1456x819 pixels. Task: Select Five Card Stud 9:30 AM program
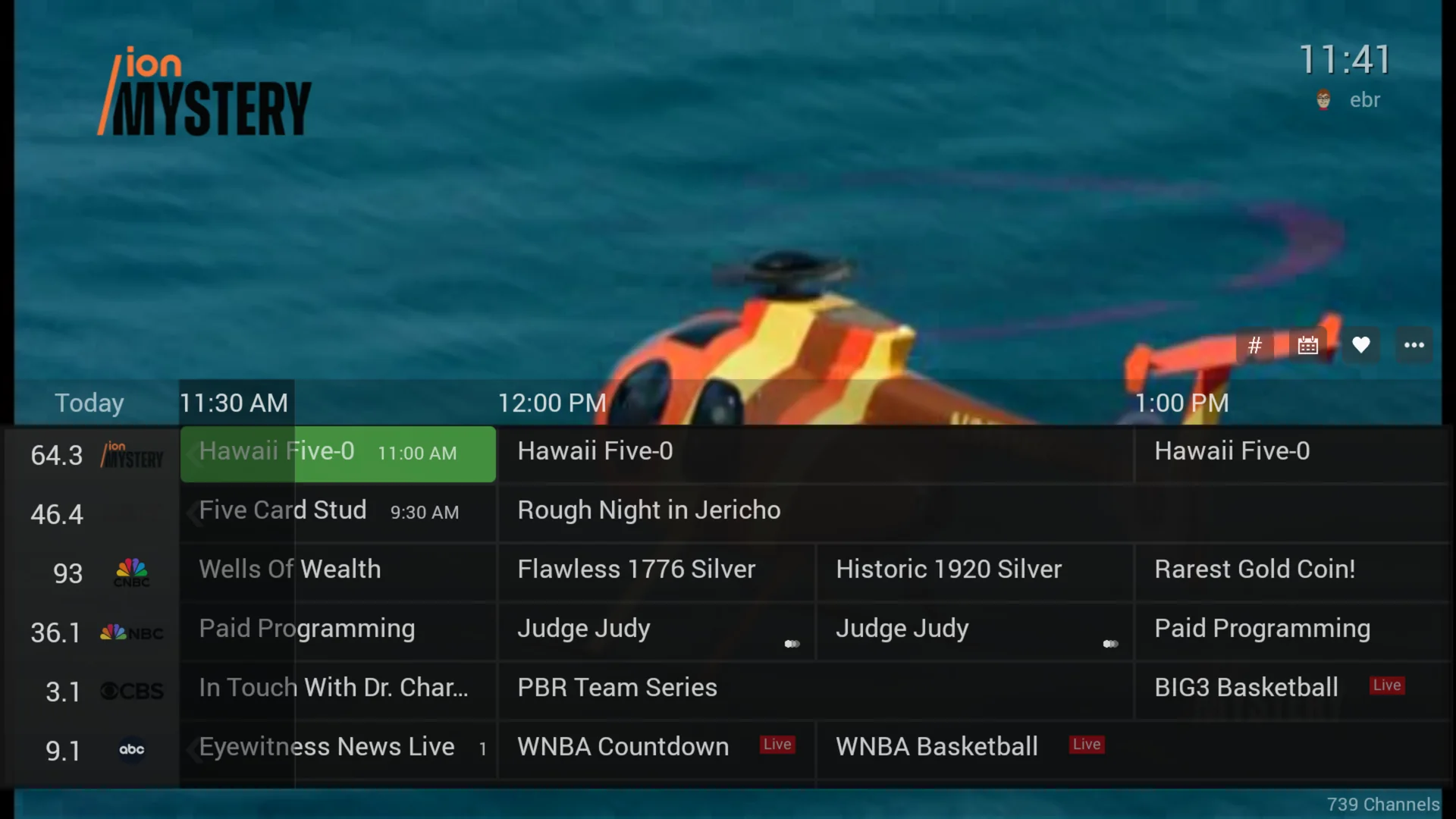click(x=338, y=513)
